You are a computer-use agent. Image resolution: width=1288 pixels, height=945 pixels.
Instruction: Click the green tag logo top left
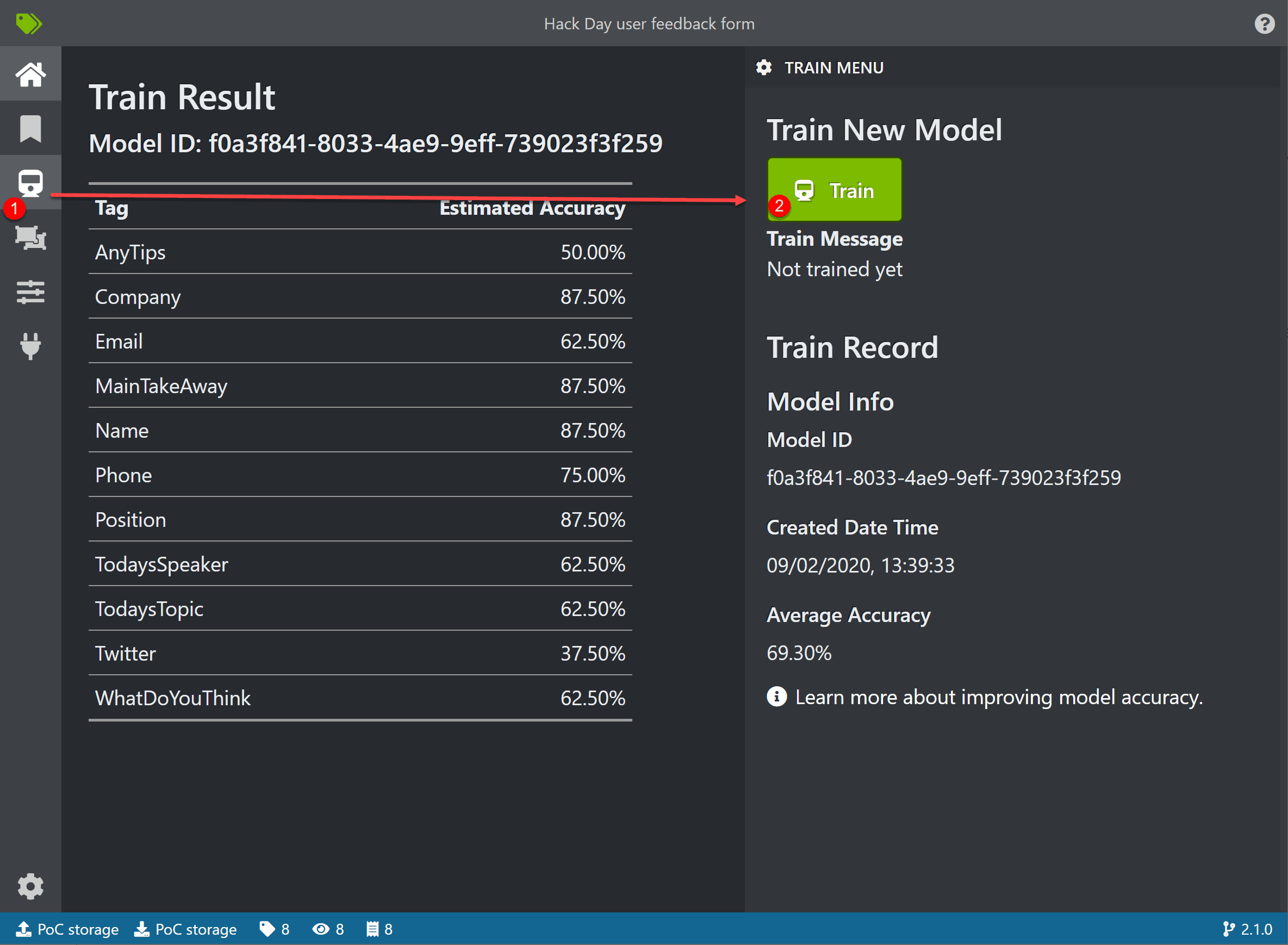tap(30, 23)
